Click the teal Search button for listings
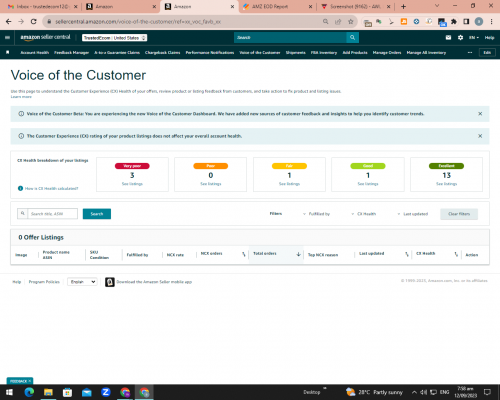The width and height of the screenshot is (500, 400). (x=97, y=214)
